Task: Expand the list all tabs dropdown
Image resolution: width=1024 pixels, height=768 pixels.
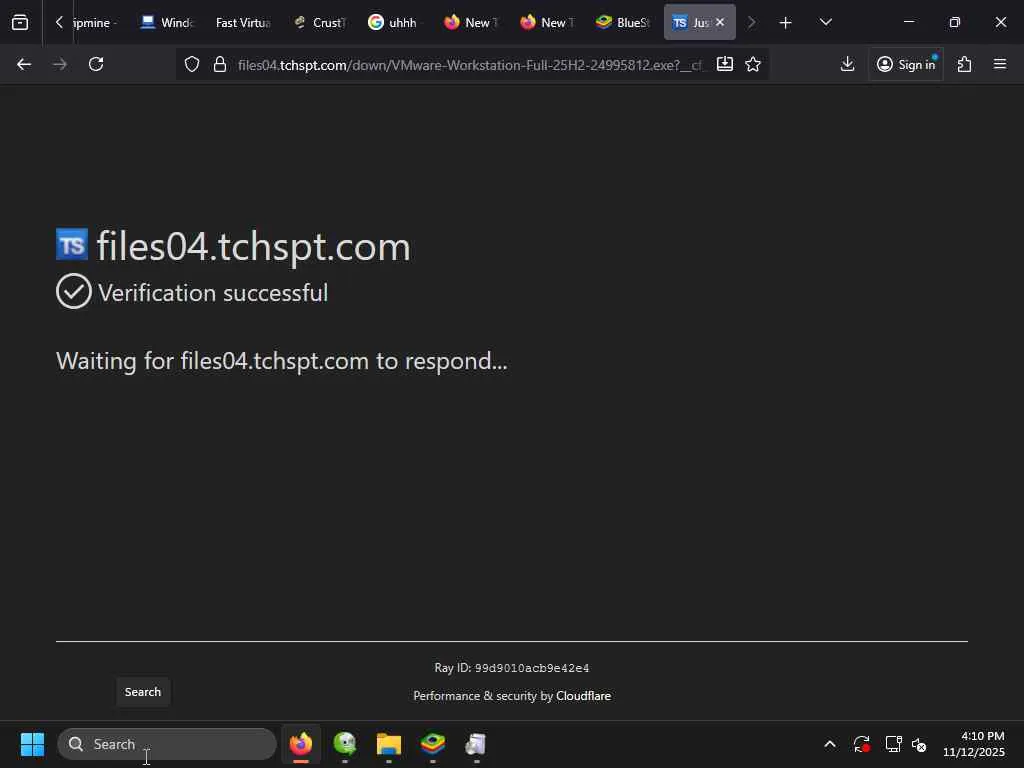Action: (825, 22)
